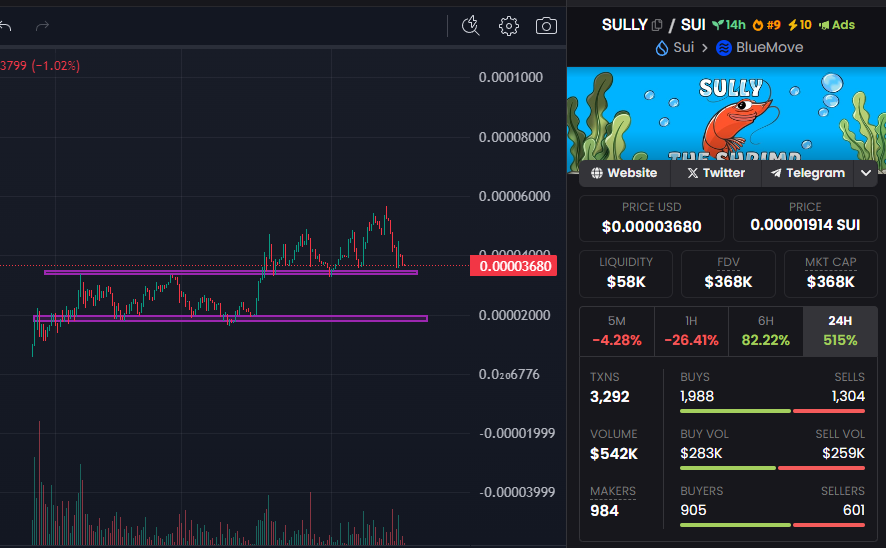886x548 pixels.
Task: Click the BlueMove DEX name link
Action: coord(770,47)
